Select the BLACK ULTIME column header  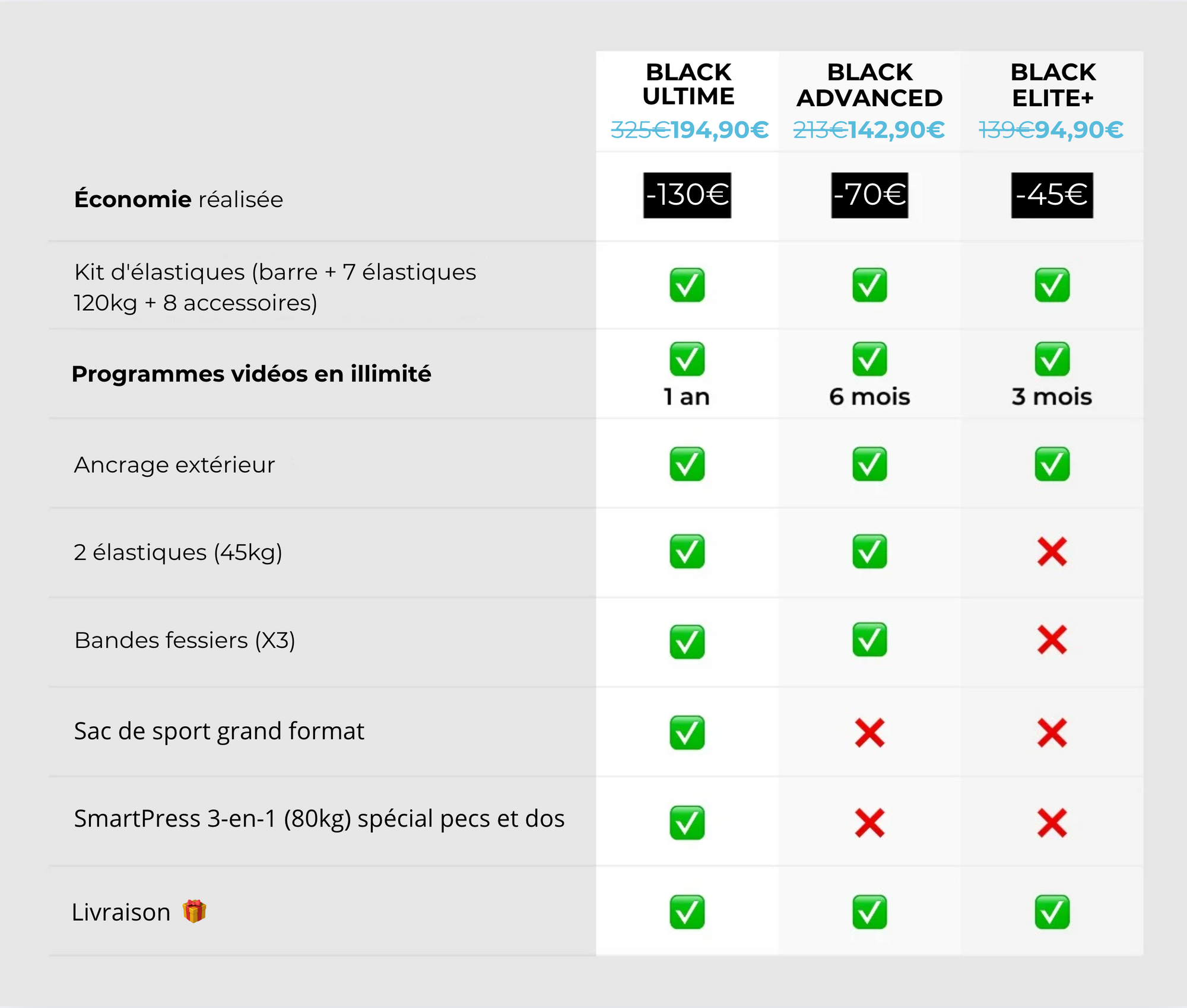[x=688, y=84]
